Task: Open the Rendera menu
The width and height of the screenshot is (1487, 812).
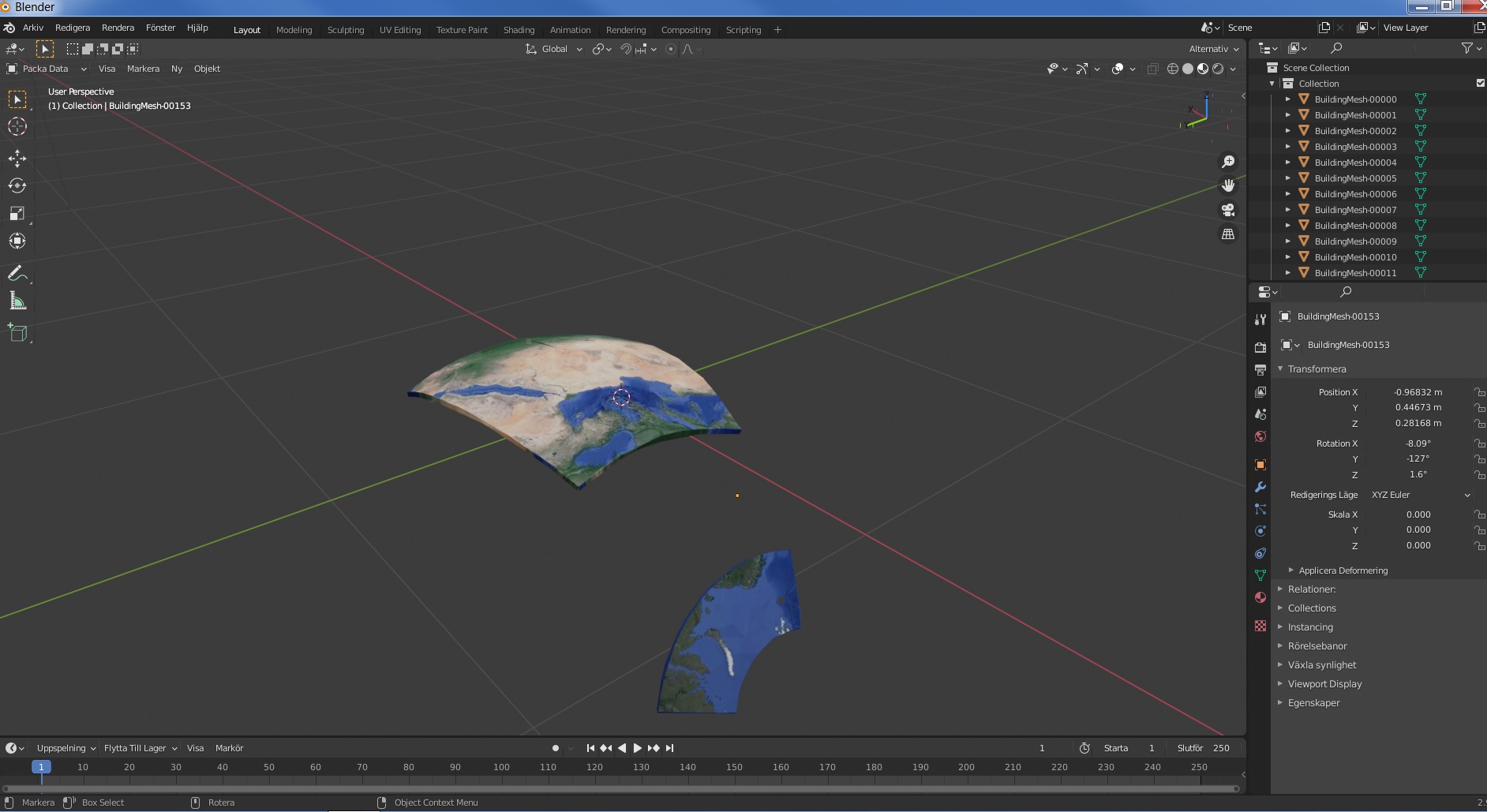Action: (x=118, y=28)
